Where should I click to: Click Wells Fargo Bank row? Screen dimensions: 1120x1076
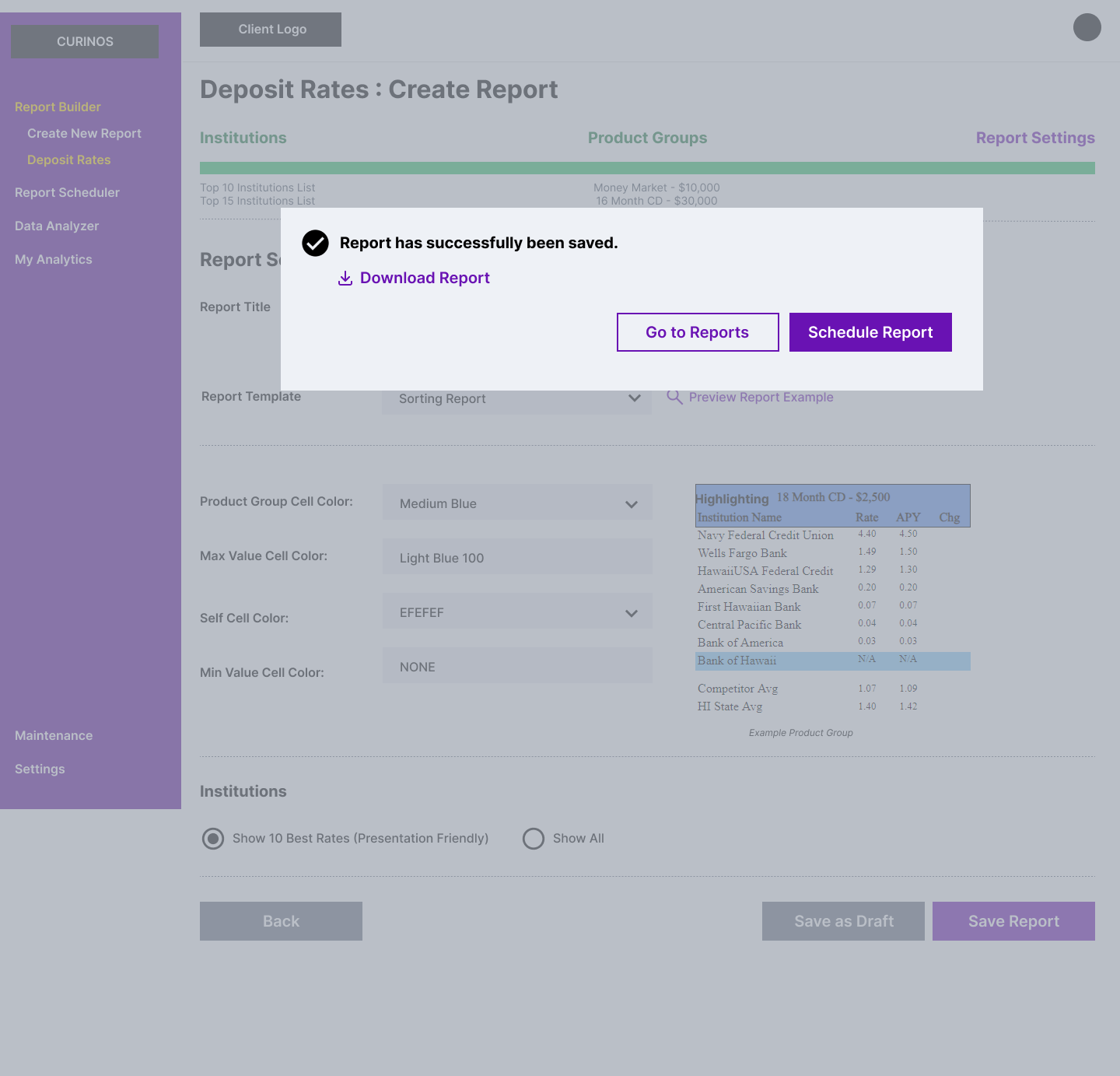[x=833, y=553]
